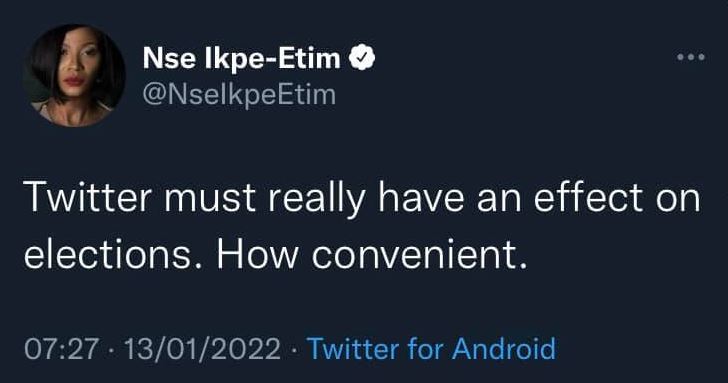
Task: Click the word "effect" in the tweet
Action: (588, 197)
